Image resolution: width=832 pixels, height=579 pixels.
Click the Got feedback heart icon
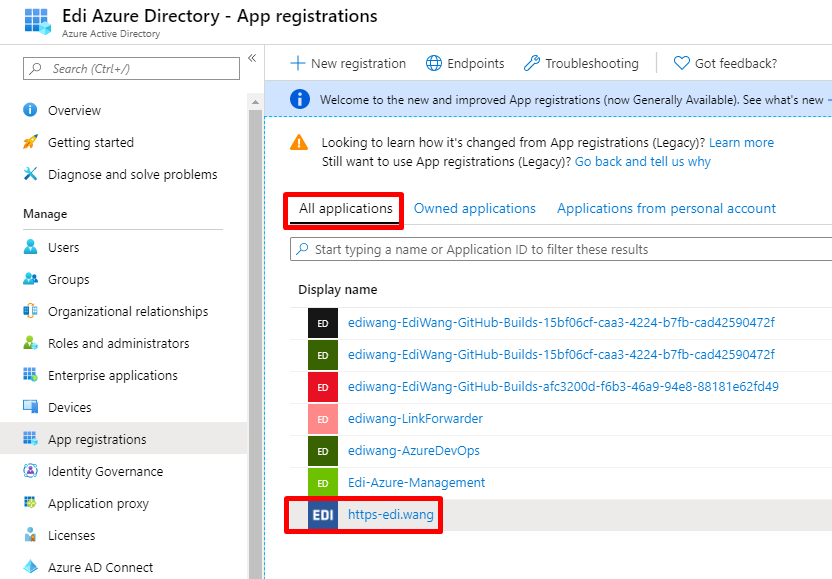pos(681,63)
